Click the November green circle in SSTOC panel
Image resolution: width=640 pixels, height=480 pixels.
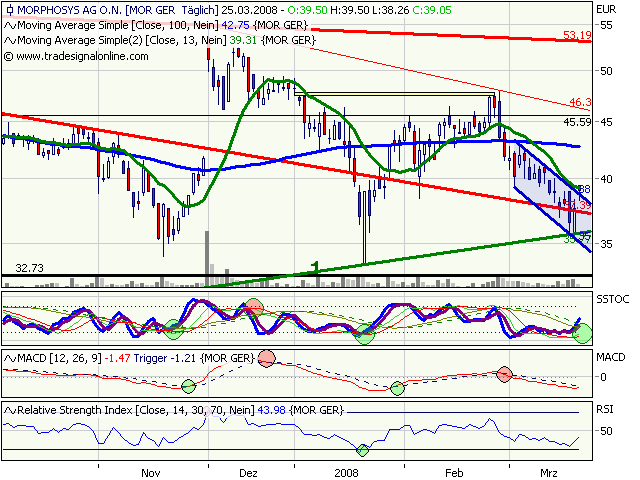click(173, 329)
